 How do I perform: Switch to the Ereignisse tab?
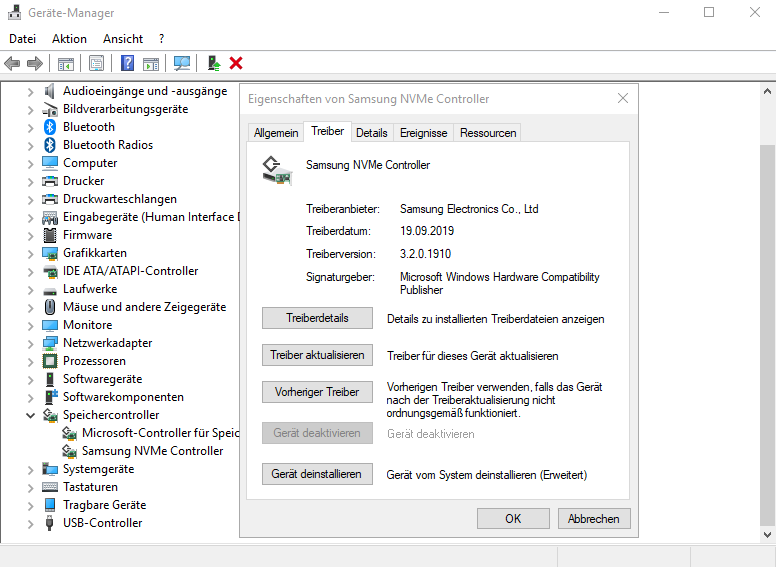(x=424, y=133)
